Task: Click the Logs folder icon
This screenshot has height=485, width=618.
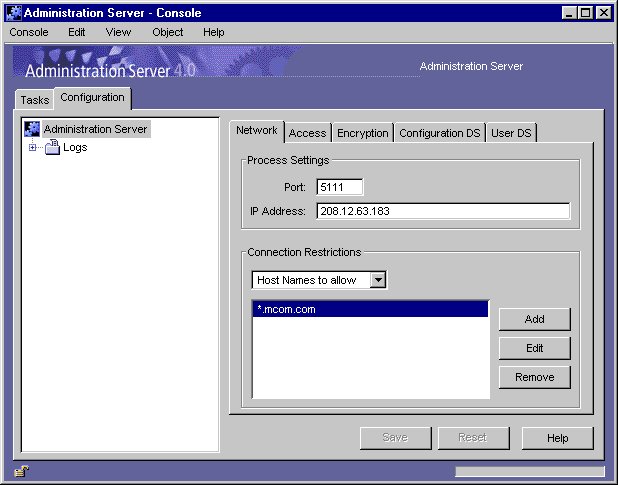Action: pos(52,147)
